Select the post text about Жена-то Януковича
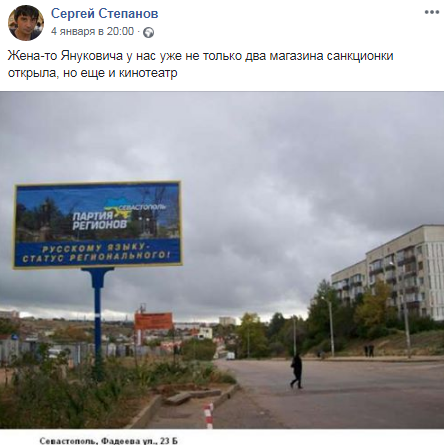 click(200, 64)
